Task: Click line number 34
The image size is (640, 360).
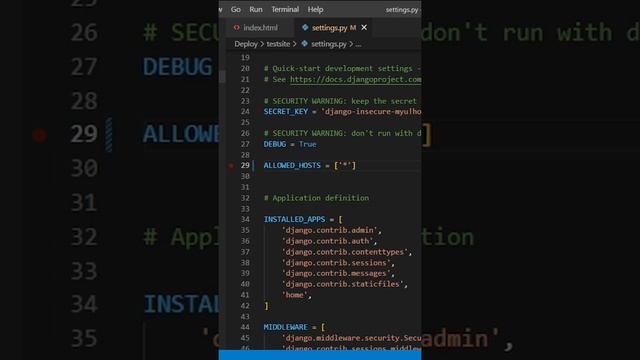Action: pyautogui.click(x=245, y=220)
